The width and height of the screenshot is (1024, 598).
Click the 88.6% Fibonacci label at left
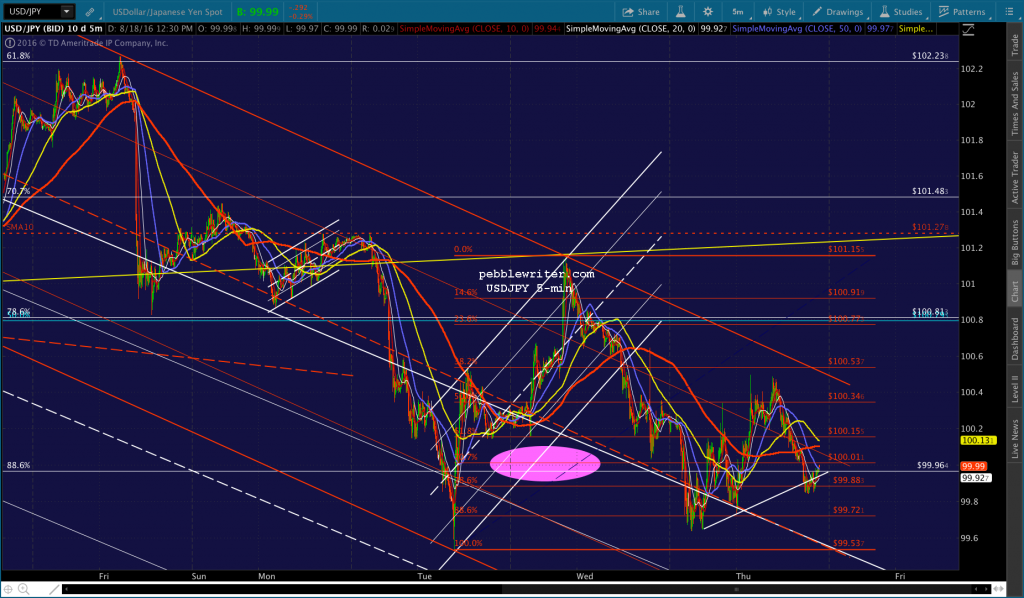[18, 465]
